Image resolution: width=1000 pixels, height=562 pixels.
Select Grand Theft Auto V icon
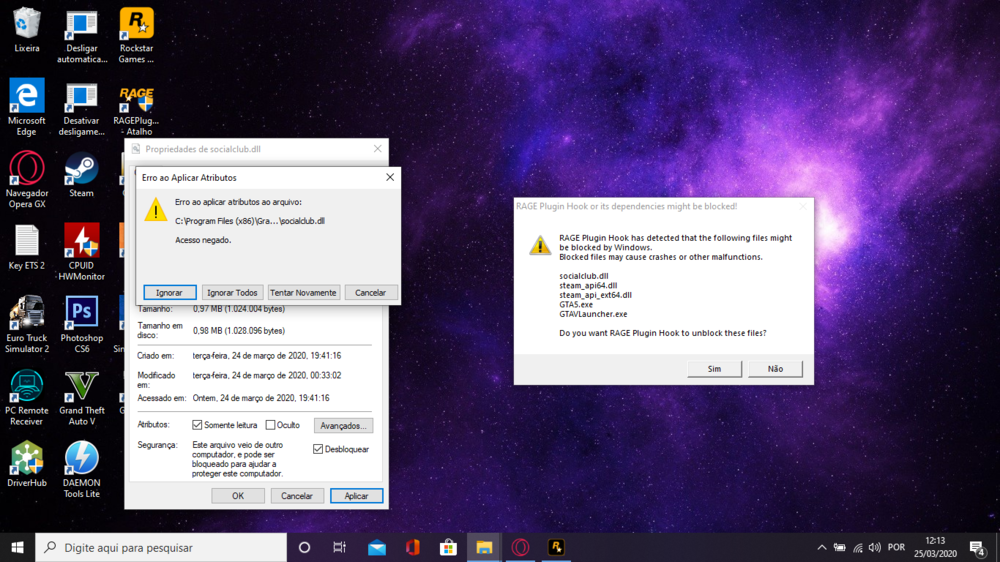click(x=82, y=397)
